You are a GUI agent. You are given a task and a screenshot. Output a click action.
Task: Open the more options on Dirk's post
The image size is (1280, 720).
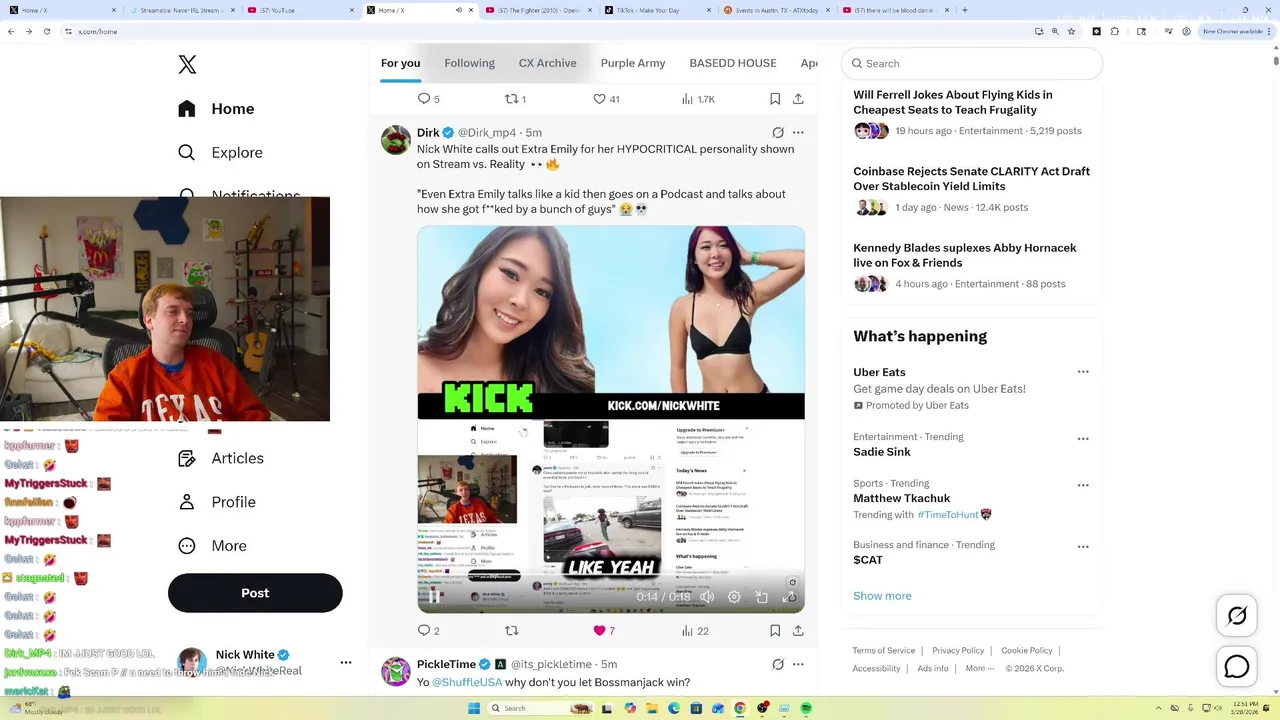[x=798, y=132]
